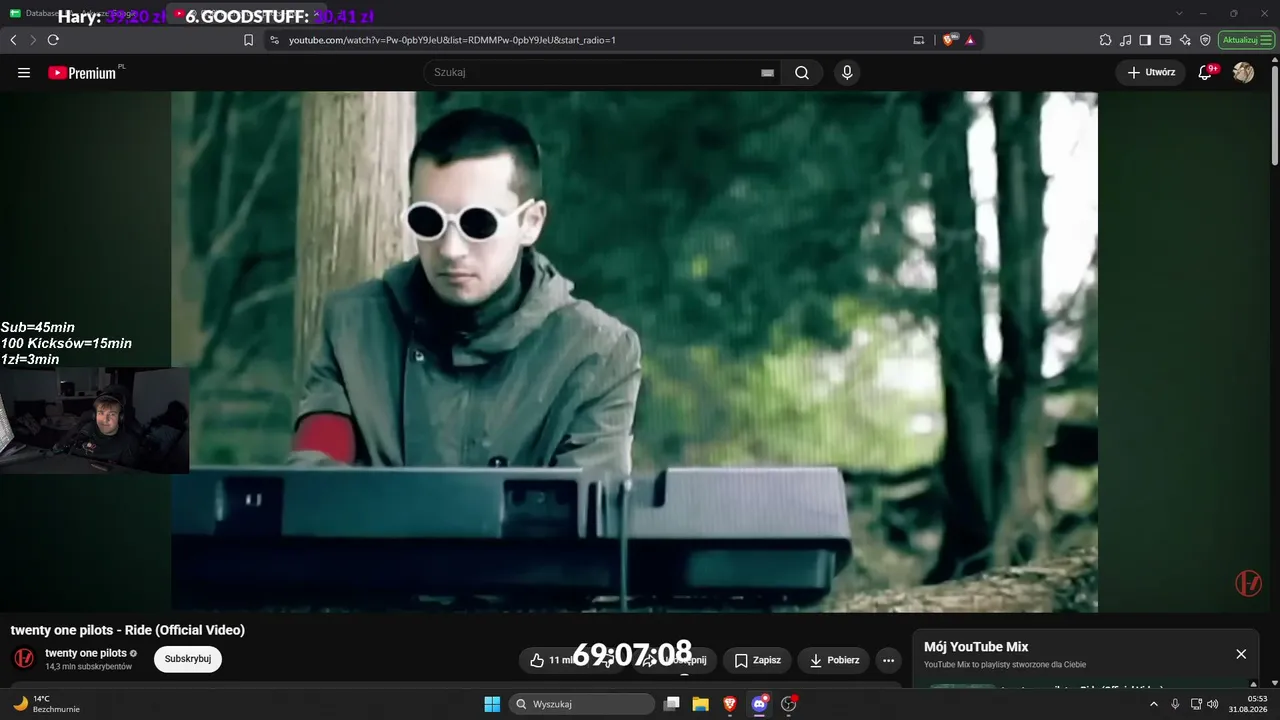This screenshot has height=720, width=1280.
Task: Click the twenty one pilots channel avatar
Action: click(24, 658)
